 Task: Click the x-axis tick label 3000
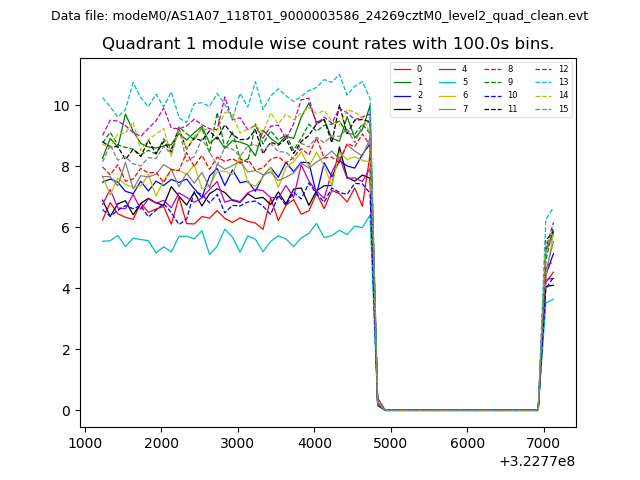[x=237, y=442]
